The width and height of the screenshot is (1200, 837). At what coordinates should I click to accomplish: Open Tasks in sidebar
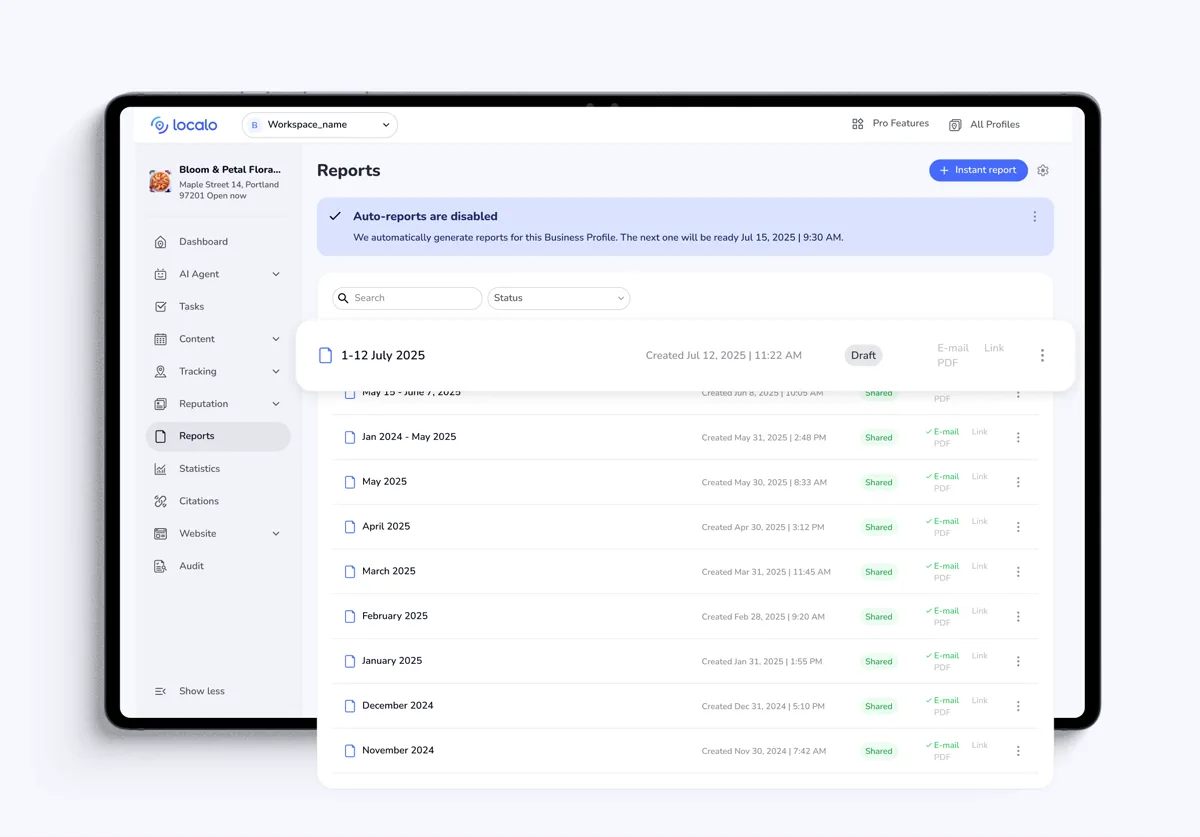(191, 307)
